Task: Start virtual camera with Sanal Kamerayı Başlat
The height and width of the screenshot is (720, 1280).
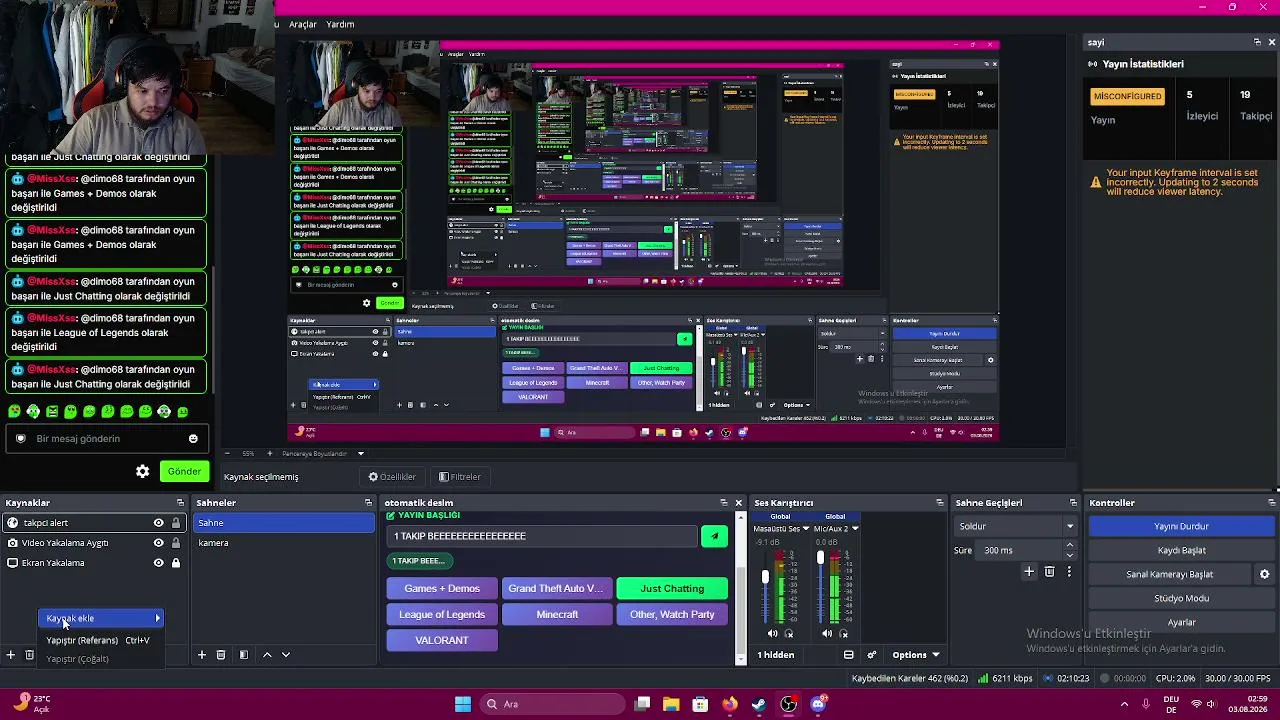Action: [1169, 575]
